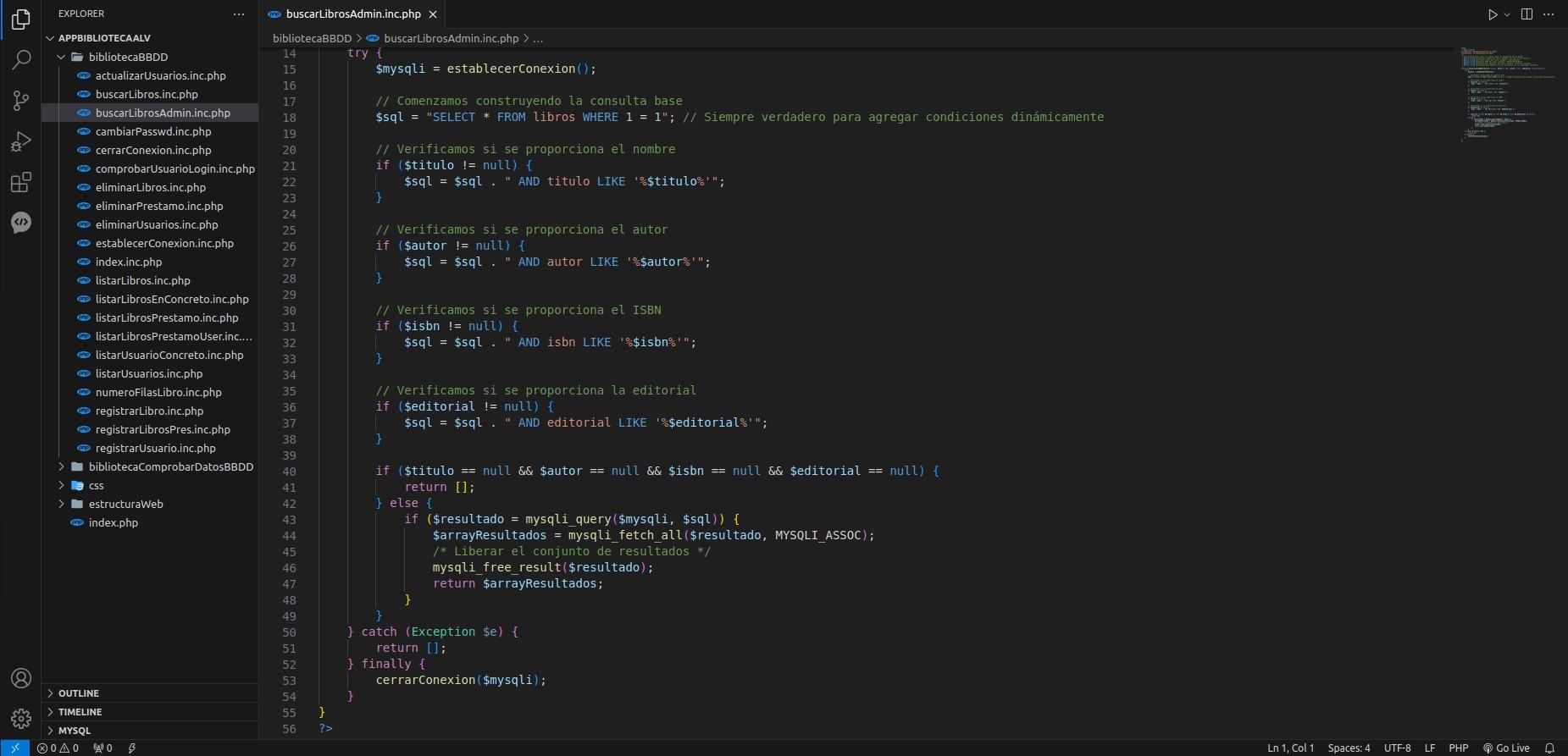Viewport: 1568px width, 756px height.
Task: Open establecerConexion.inc.php file
Action: tap(150, 243)
